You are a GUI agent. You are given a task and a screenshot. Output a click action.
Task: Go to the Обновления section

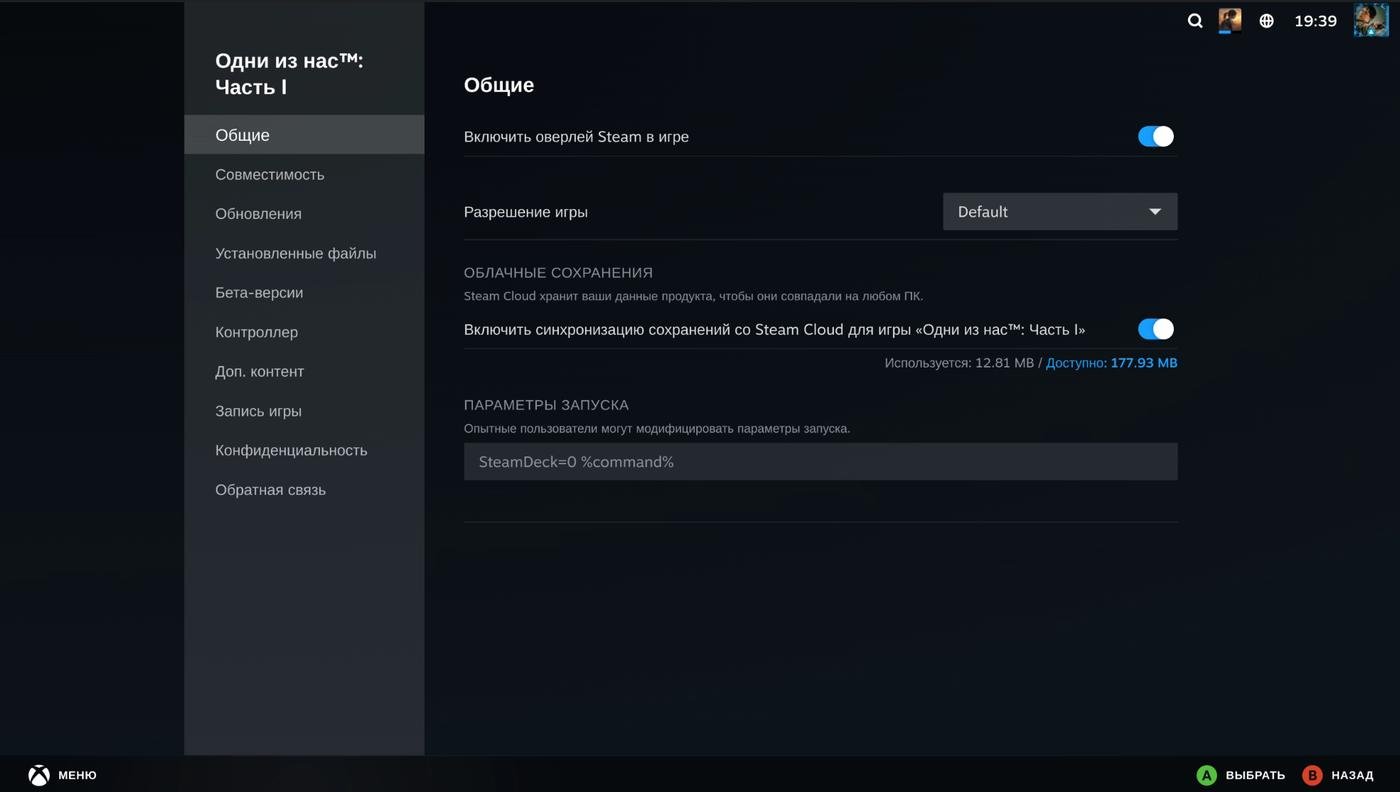click(x=304, y=214)
